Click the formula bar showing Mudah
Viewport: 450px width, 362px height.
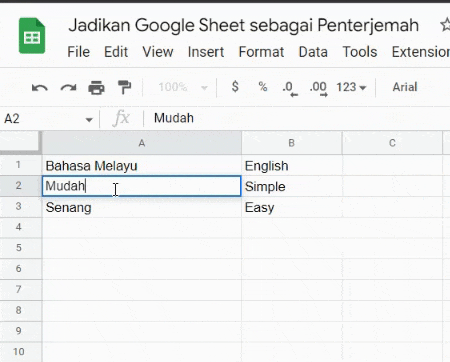(x=297, y=118)
